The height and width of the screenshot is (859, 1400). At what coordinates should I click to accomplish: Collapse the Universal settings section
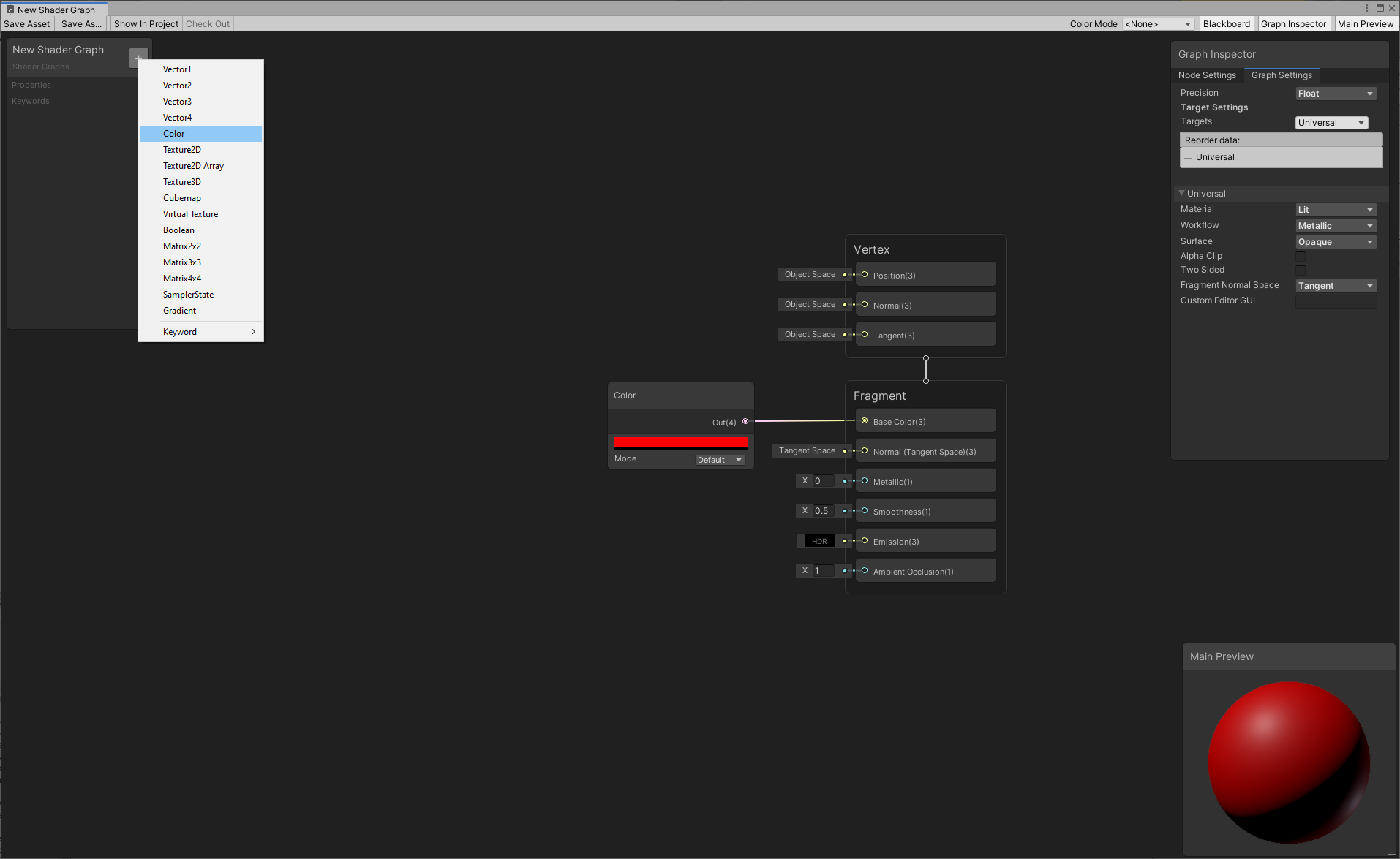pos(1182,193)
